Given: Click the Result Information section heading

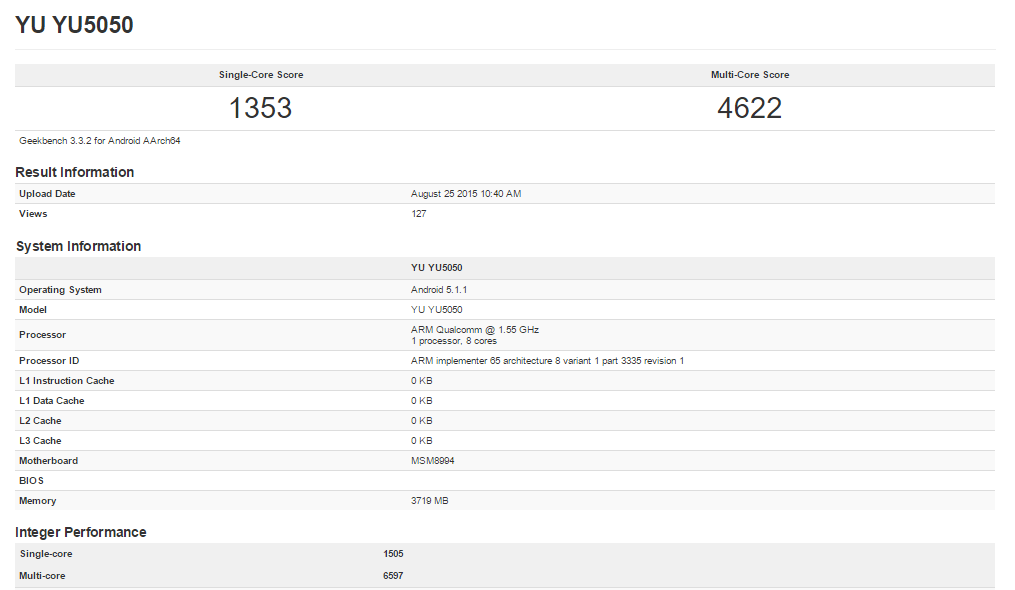Looking at the screenshot, I should click(x=74, y=172).
